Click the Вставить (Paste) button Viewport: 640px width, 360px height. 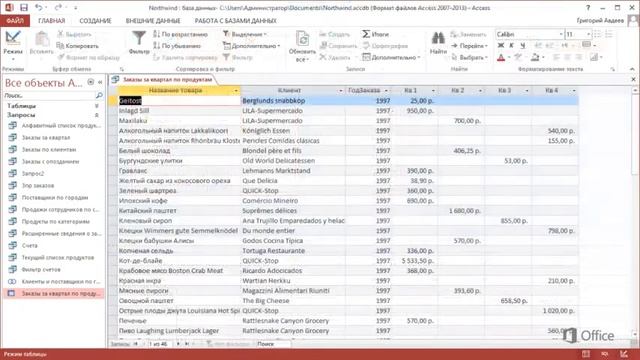42,43
